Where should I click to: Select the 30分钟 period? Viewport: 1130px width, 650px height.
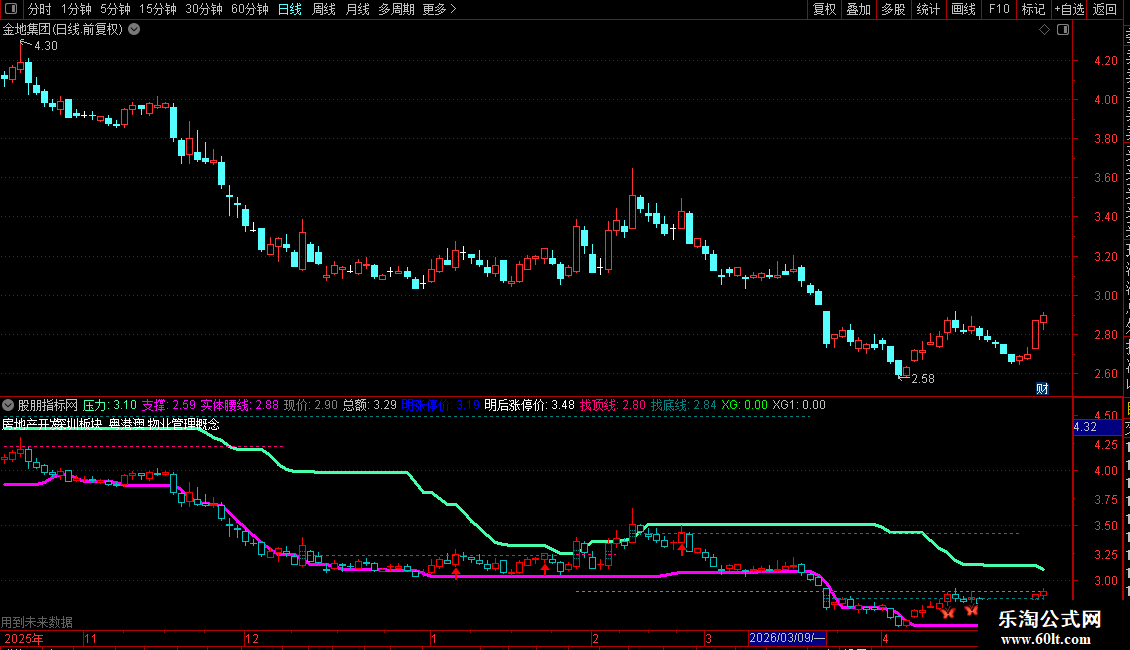204,9
